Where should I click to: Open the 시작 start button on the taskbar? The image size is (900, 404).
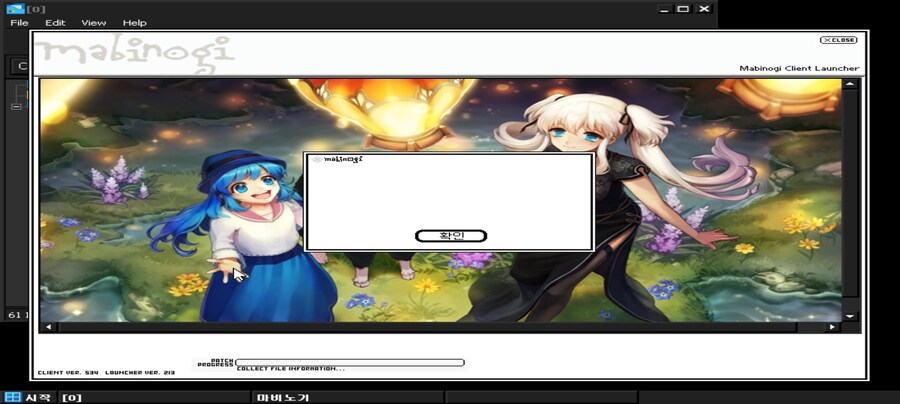point(29,397)
